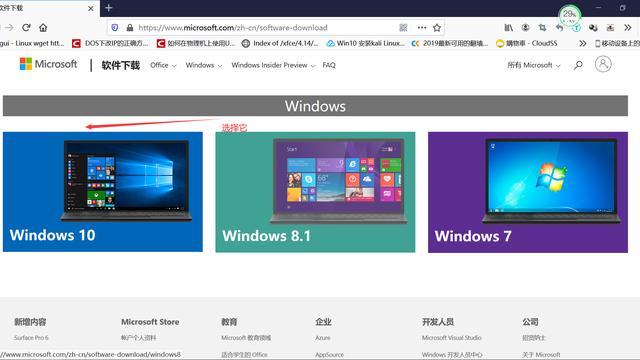The width and height of the screenshot is (640, 360).
Task: Open the Windows 开发人员中心 footer link
Action: coord(452,355)
